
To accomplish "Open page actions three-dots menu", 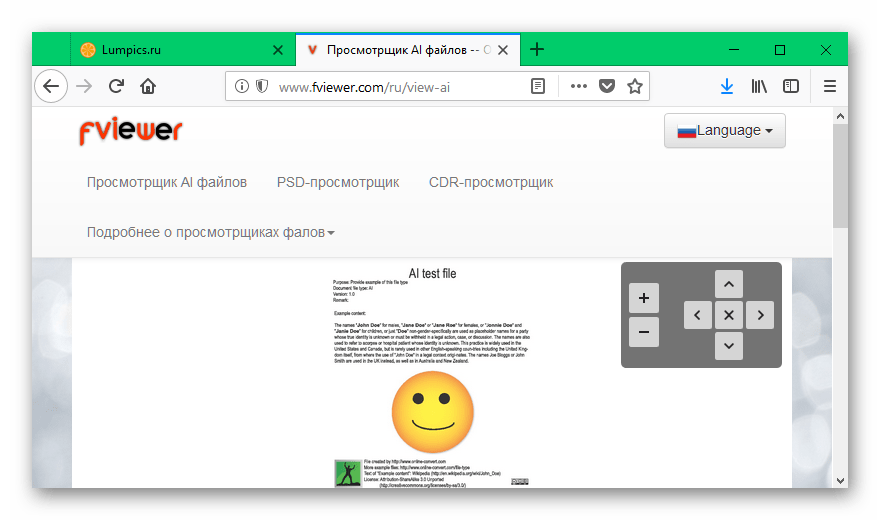I will point(579,86).
